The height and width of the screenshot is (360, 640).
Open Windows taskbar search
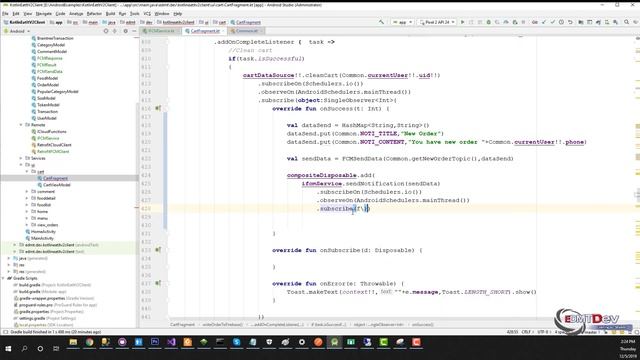pyautogui.click(x=24, y=348)
